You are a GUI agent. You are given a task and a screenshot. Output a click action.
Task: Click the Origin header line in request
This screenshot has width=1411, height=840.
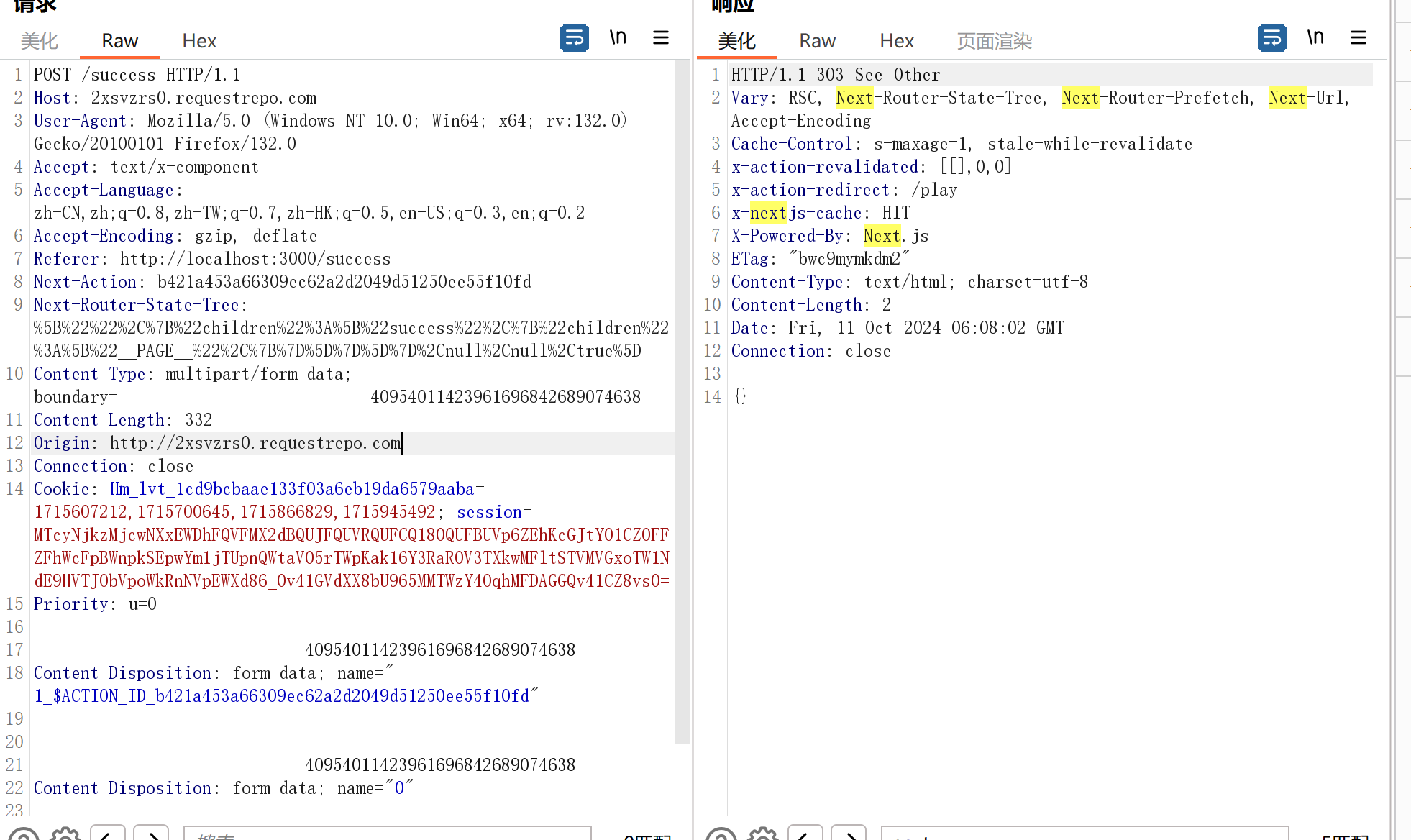point(217,443)
